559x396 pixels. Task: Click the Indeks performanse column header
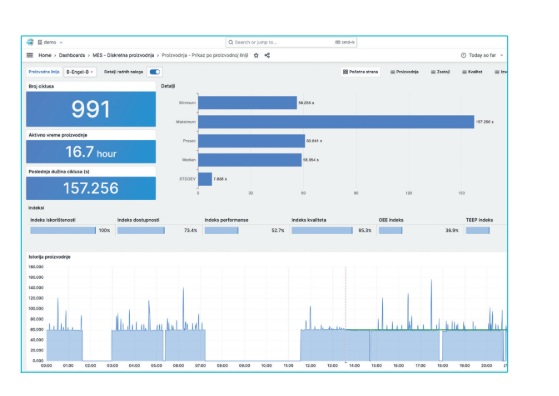pyautogui.click(x=226, y=220)
